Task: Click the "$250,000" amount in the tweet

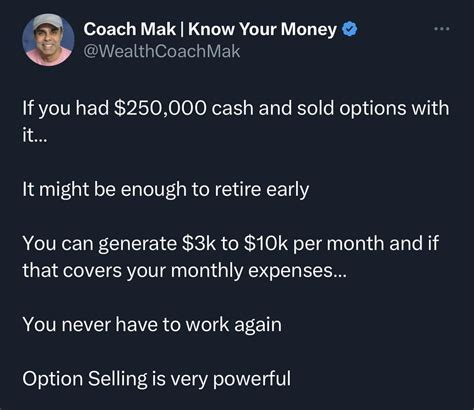Action: point(160,109)
